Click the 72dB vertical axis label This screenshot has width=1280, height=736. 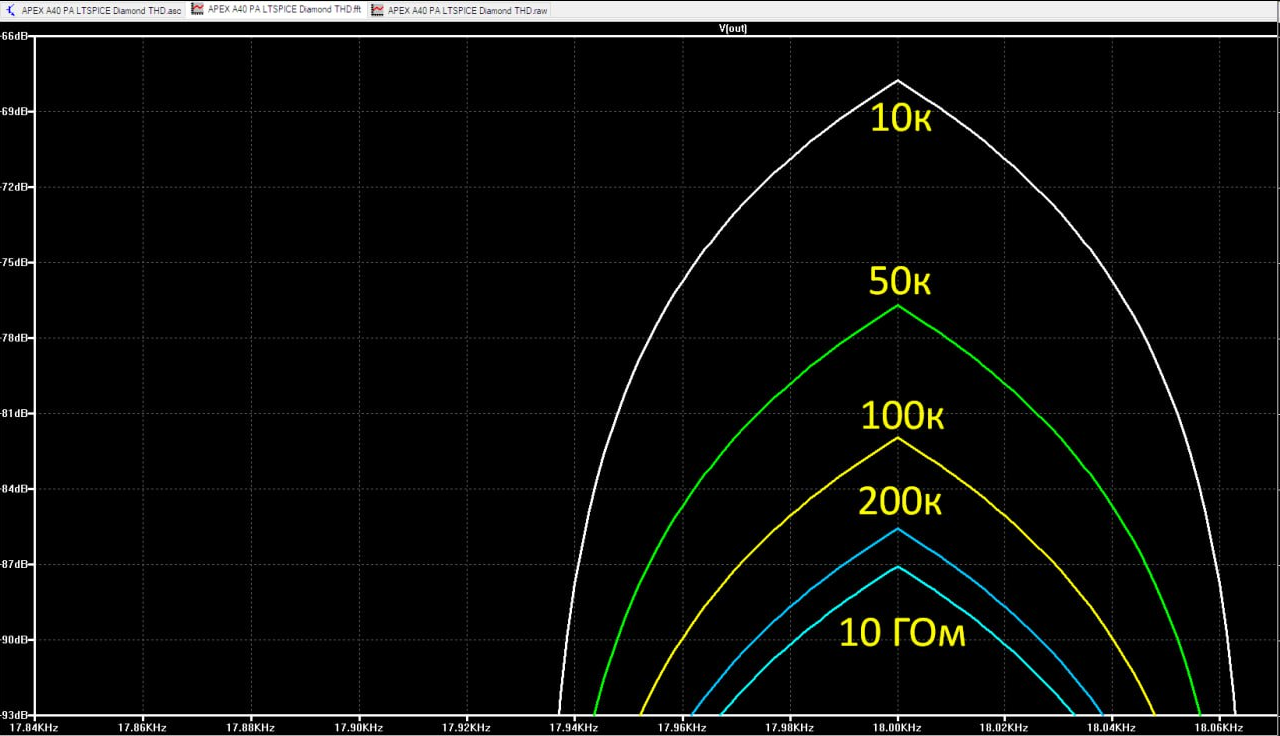[x=14, y=187]
